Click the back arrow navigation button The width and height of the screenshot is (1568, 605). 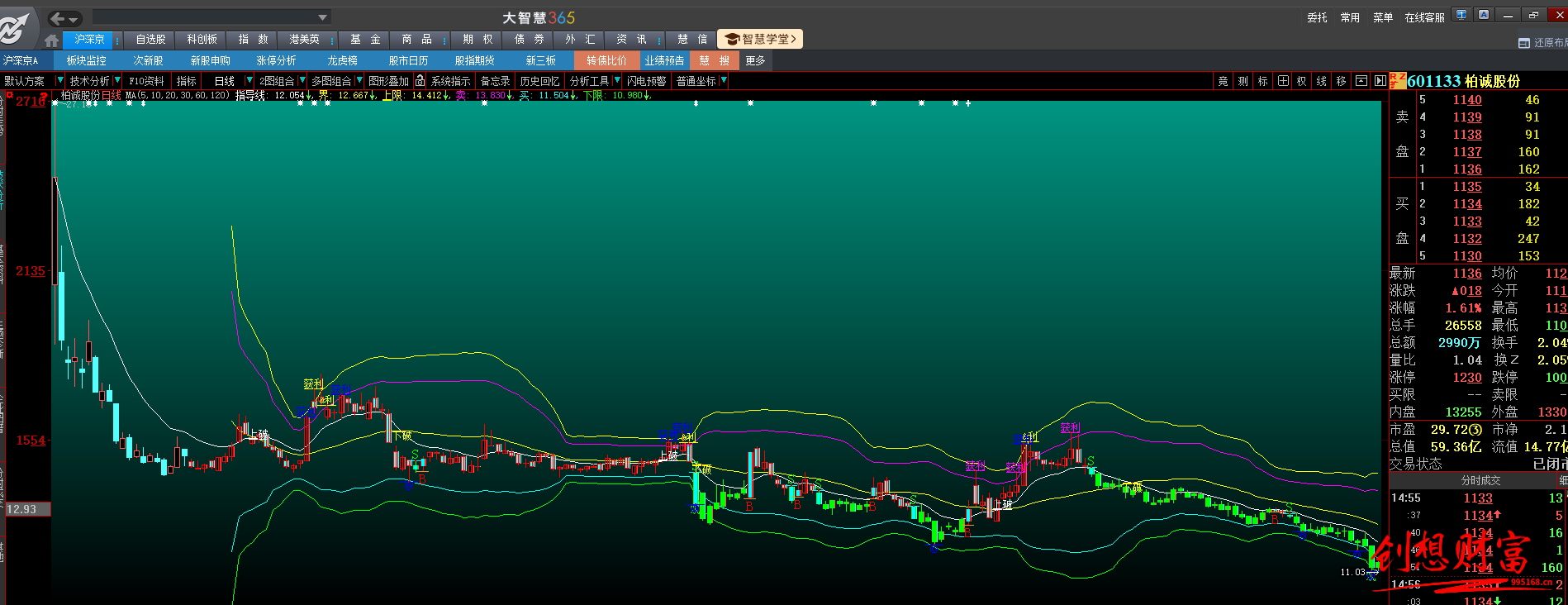(57, 18)
